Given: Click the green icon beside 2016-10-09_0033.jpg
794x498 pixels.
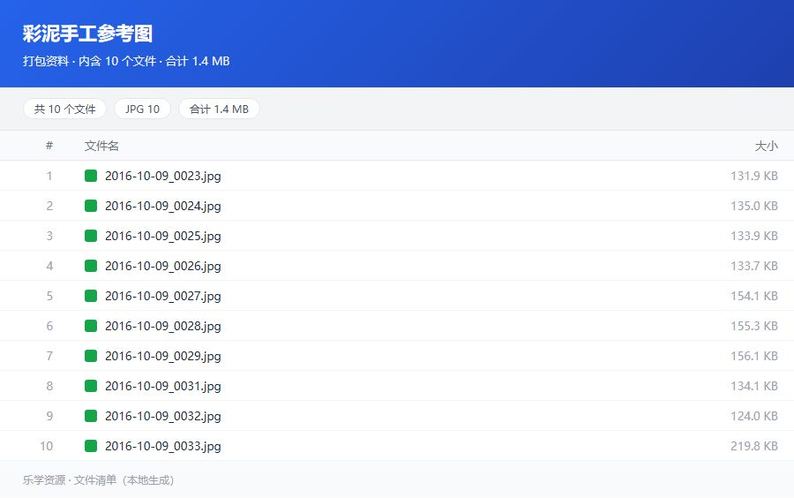Looking at the screenshot, I should [x=91, y=446].
